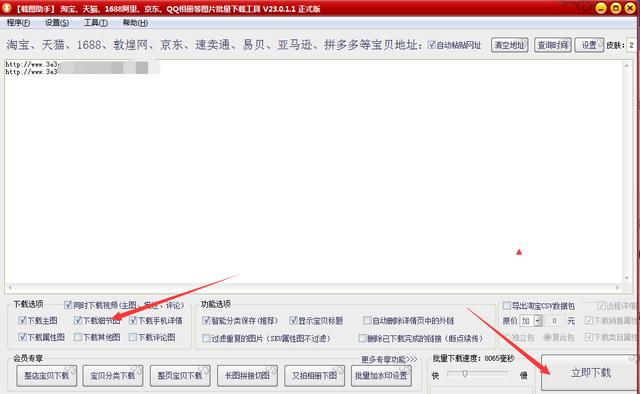Click the yellow minimize window icon

(601, 8)
